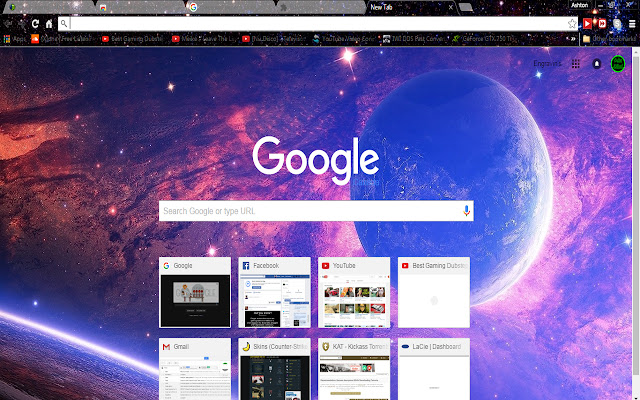Open the Google most-visited tile
This screenshot has height=400, width=640.
click(x=195, y=292)
